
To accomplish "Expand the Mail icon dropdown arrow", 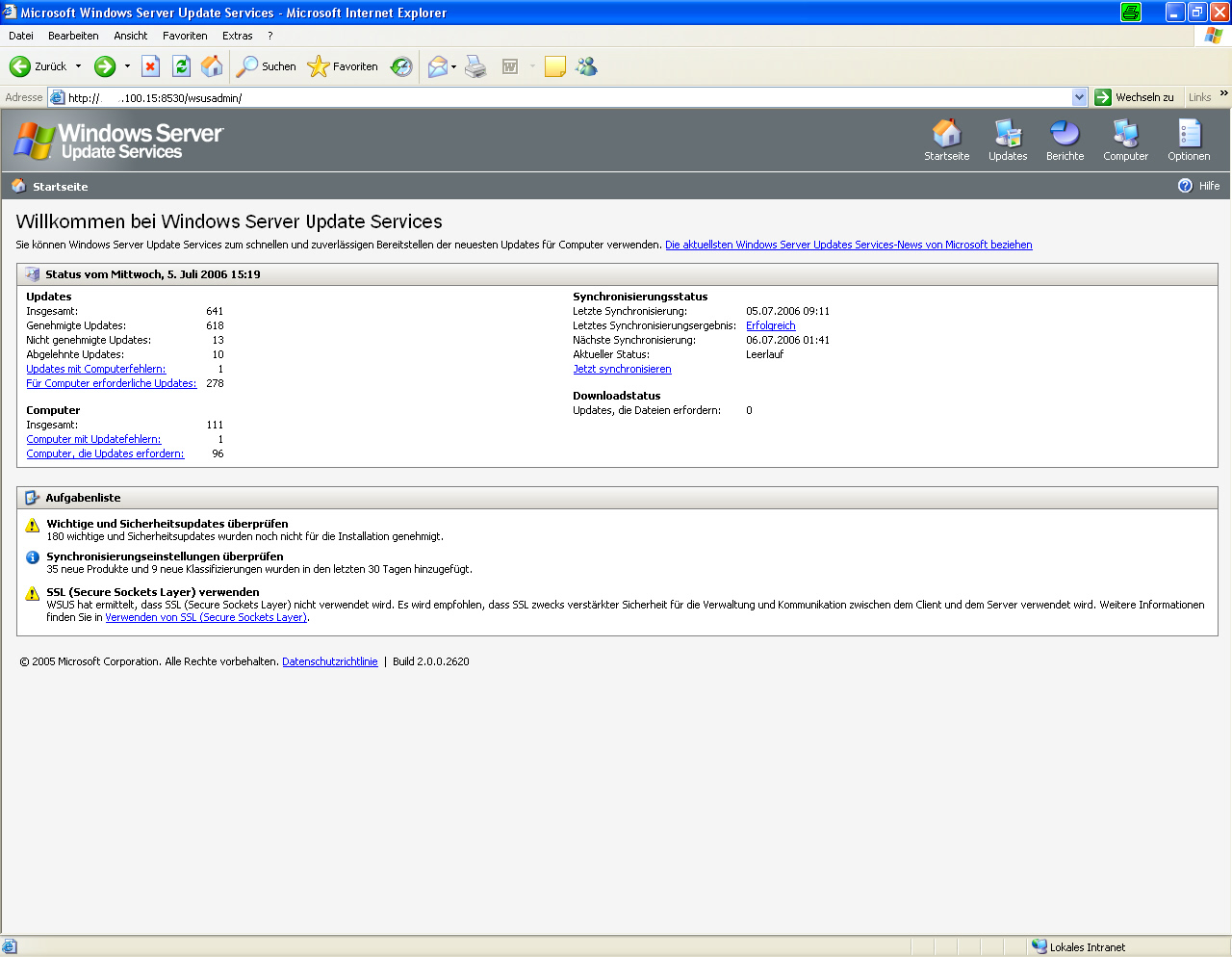I will [453, 66].
